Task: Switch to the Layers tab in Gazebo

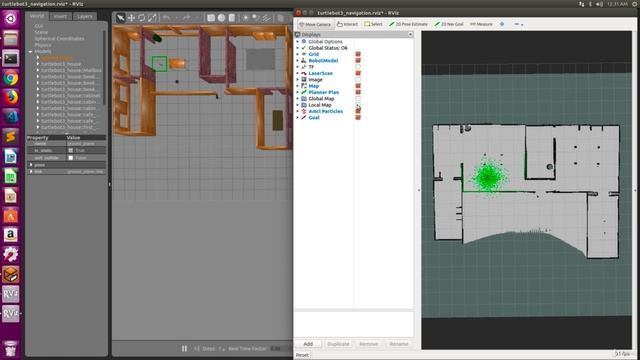Action: (84, 16)
